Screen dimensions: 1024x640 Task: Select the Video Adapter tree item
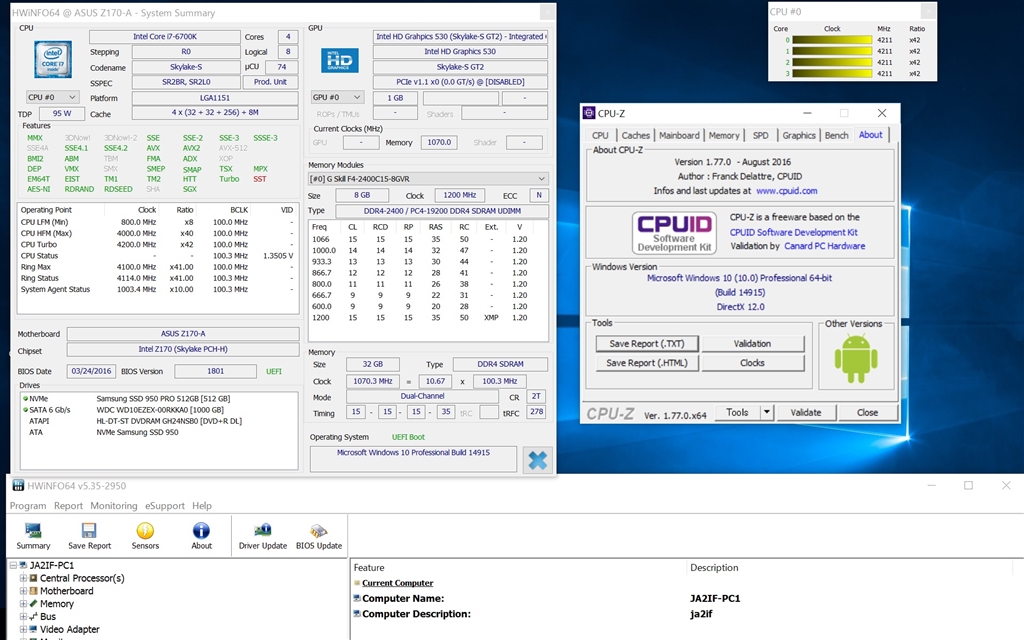click(69, 629)
